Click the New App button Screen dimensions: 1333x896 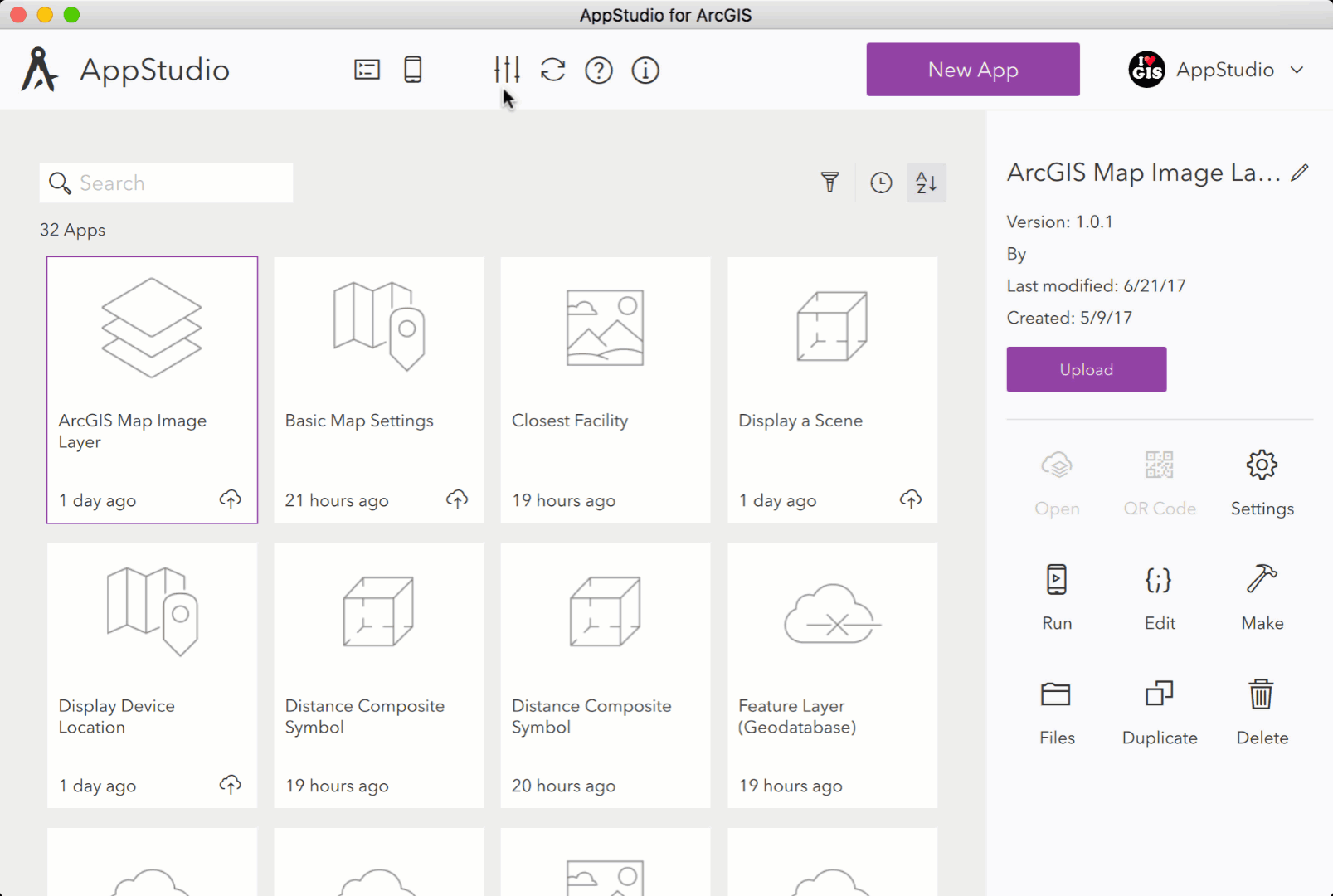point(973,70)
